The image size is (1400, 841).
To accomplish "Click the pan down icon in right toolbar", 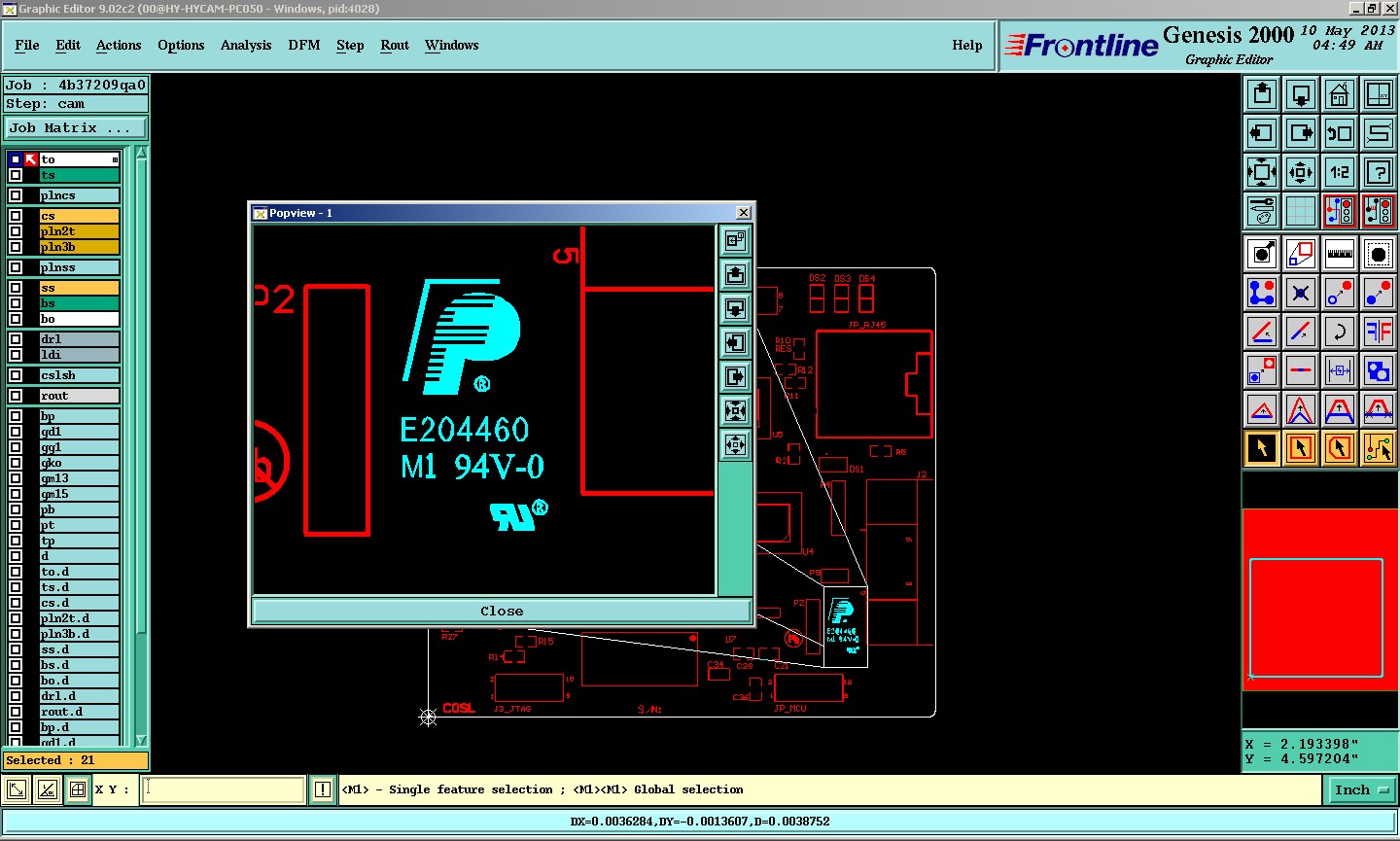I will click(x=1301, y=94).
